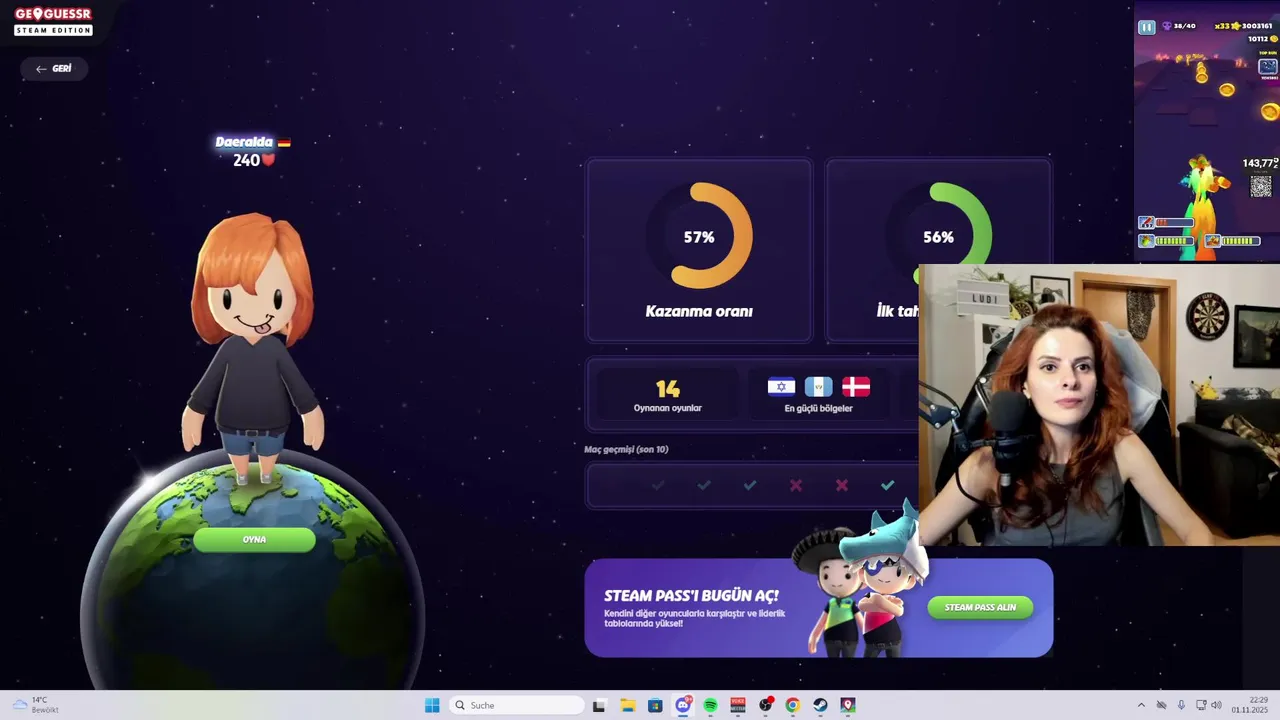
Task: Click the German flag next to Daeralda
Action: click(284, 143)
